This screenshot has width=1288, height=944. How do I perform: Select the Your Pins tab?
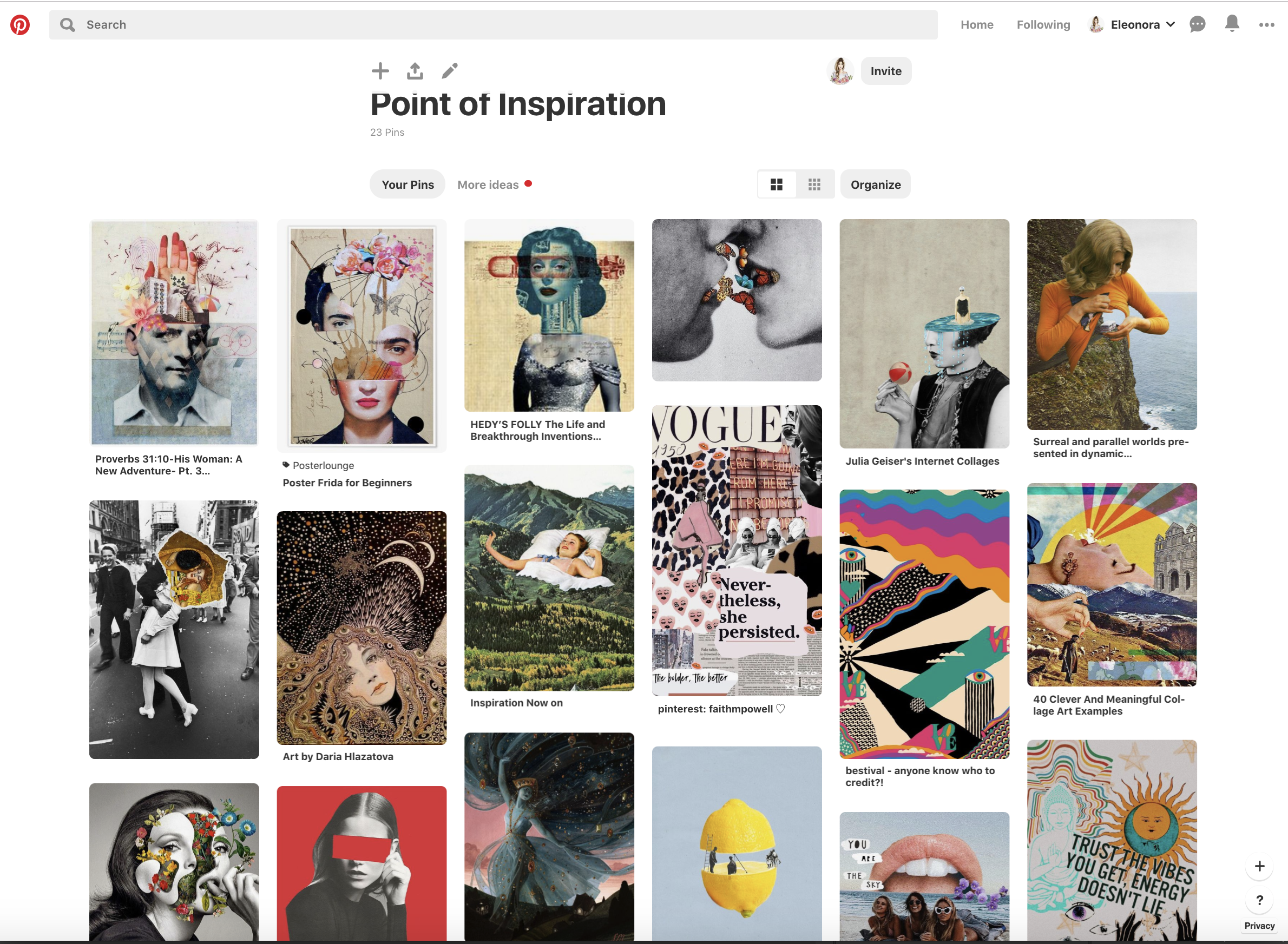408,184
